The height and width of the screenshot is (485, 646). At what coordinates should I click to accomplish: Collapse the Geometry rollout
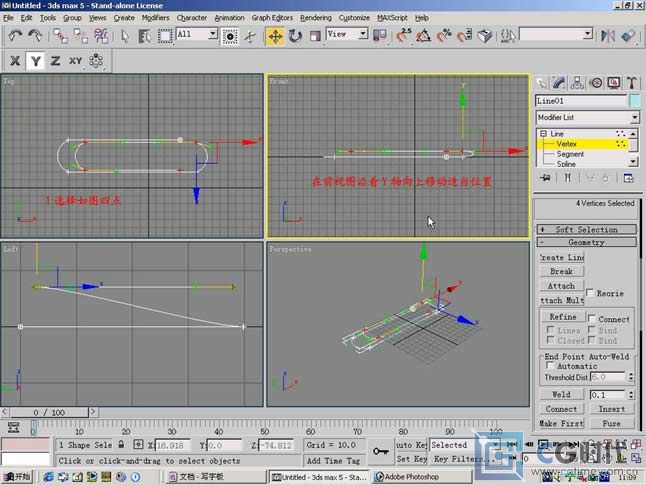click(586, 242)
